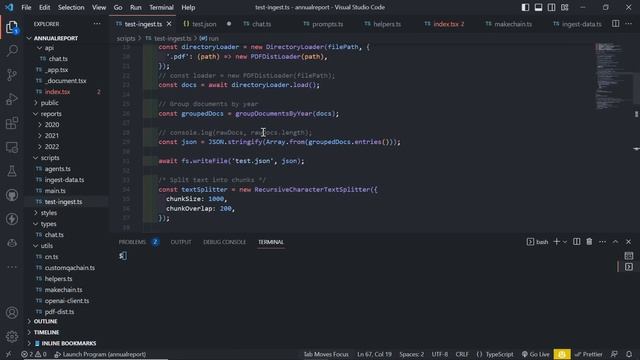Open the File menu

(26, 7)
